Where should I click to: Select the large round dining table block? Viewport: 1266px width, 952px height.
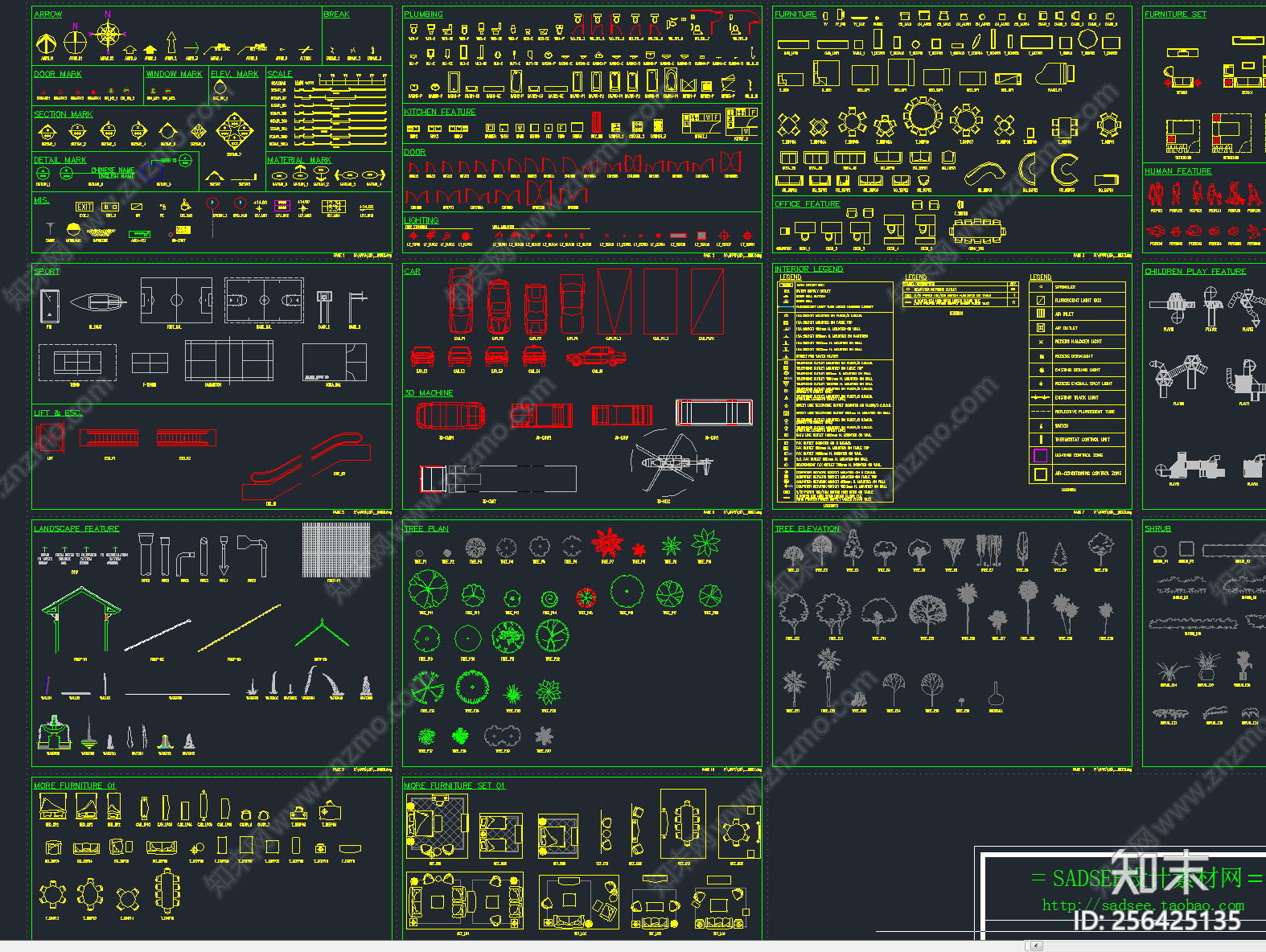(923, 117)
